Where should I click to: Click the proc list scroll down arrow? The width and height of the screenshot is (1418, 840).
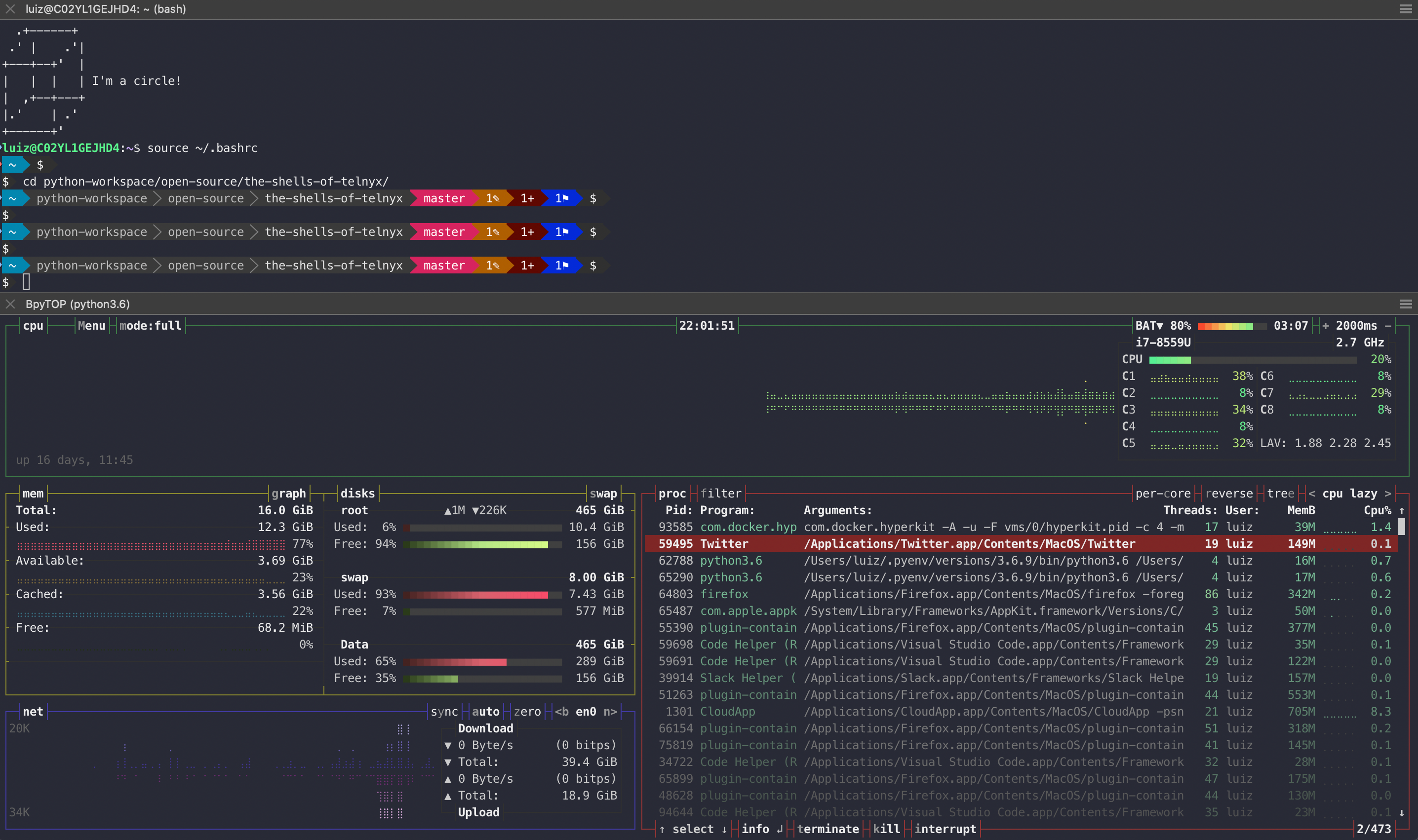pos(1402,812)
